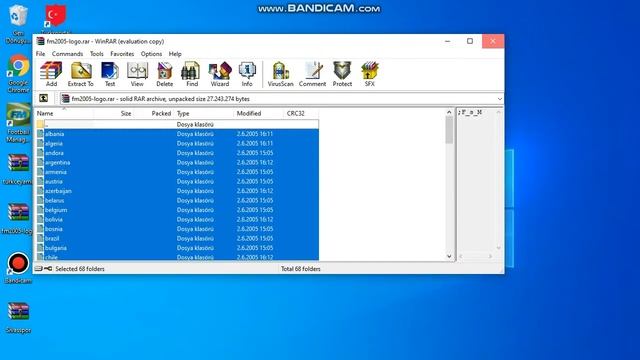Sort by Packed column header

coord(153,113)
